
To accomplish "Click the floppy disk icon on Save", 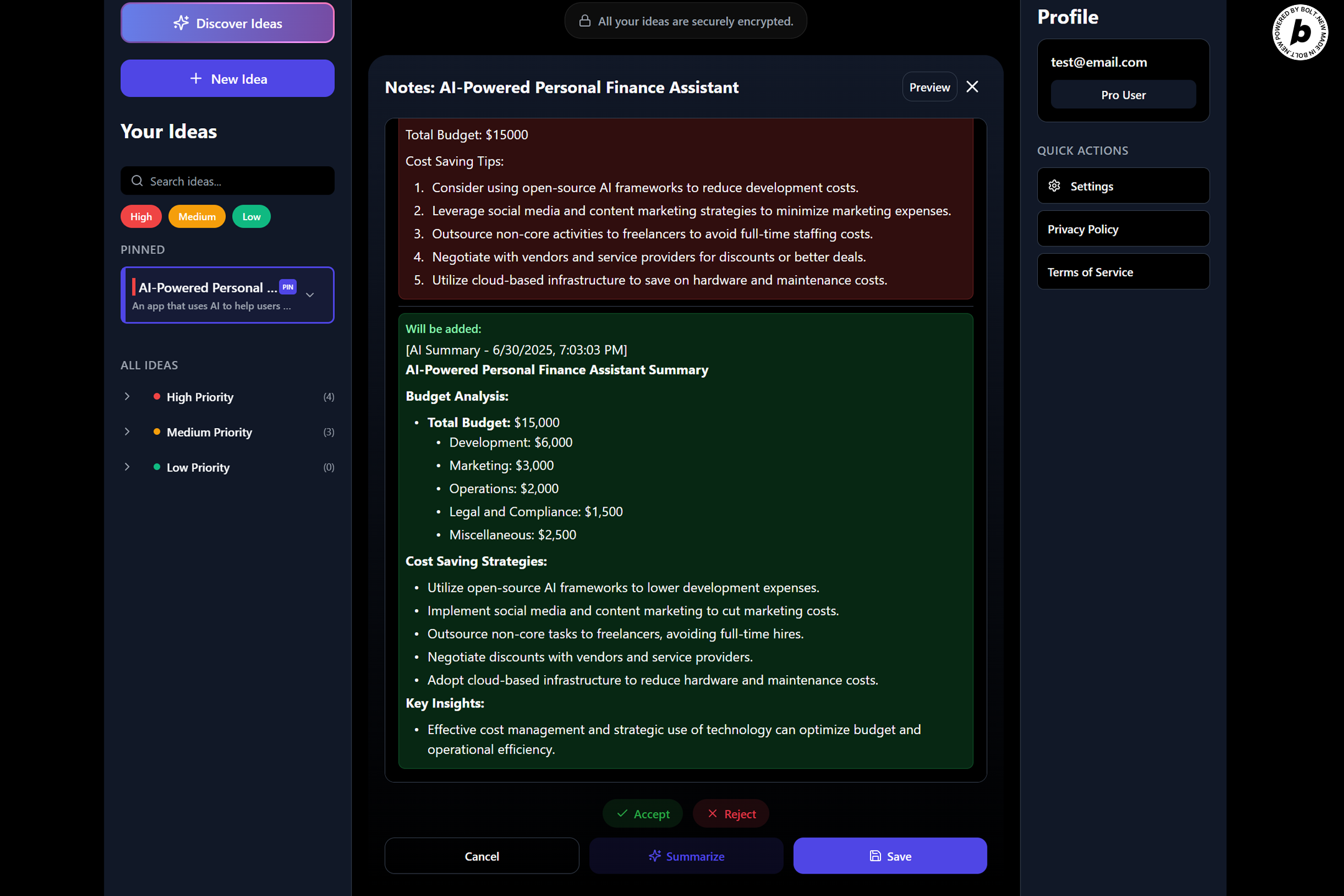I will (x=875, y=856).
